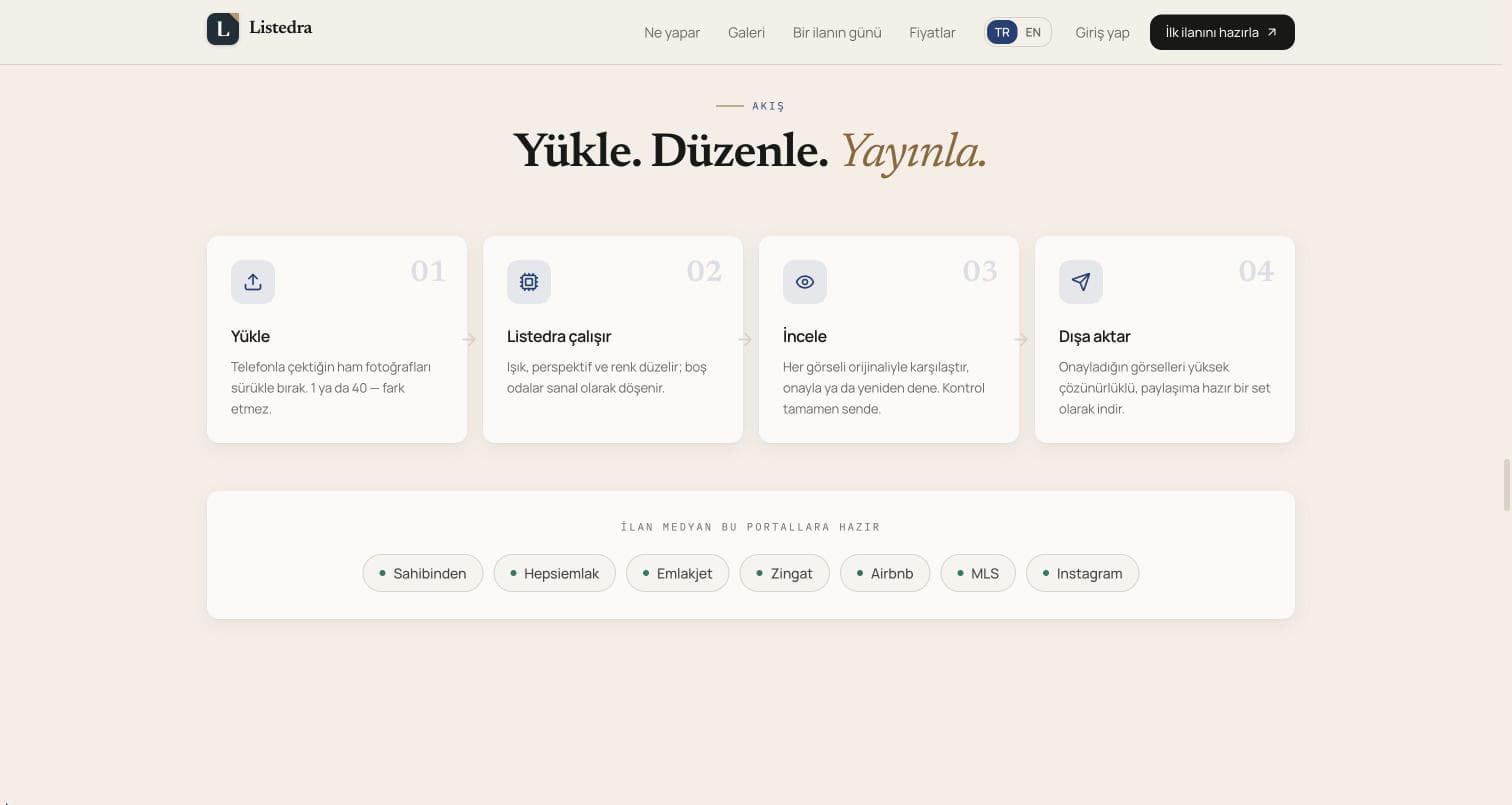Image resolution: width=1512 pixels, height=805 pixels.
Task: Click the paper plane icon in Dışa aktar card
Action: click(1081, 282)
